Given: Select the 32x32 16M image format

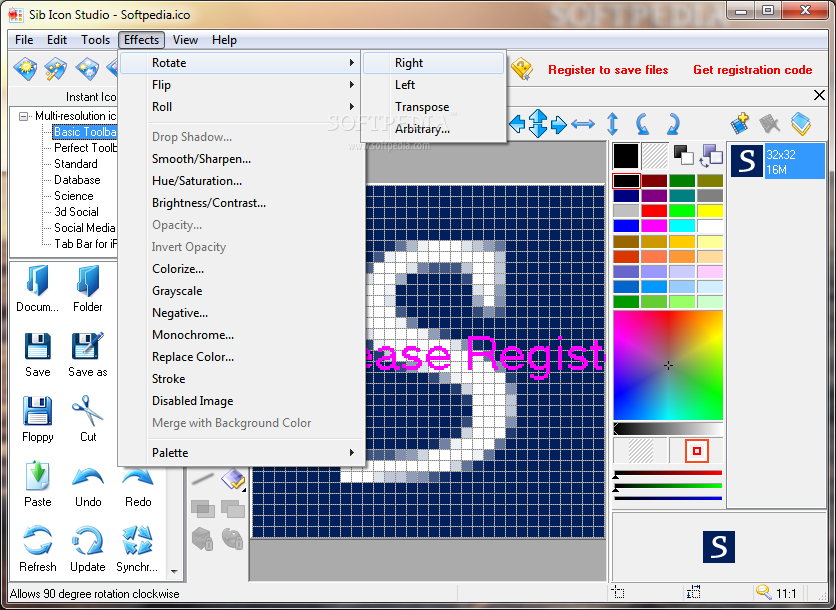Looking at the screenshot, I should [777, 160].
